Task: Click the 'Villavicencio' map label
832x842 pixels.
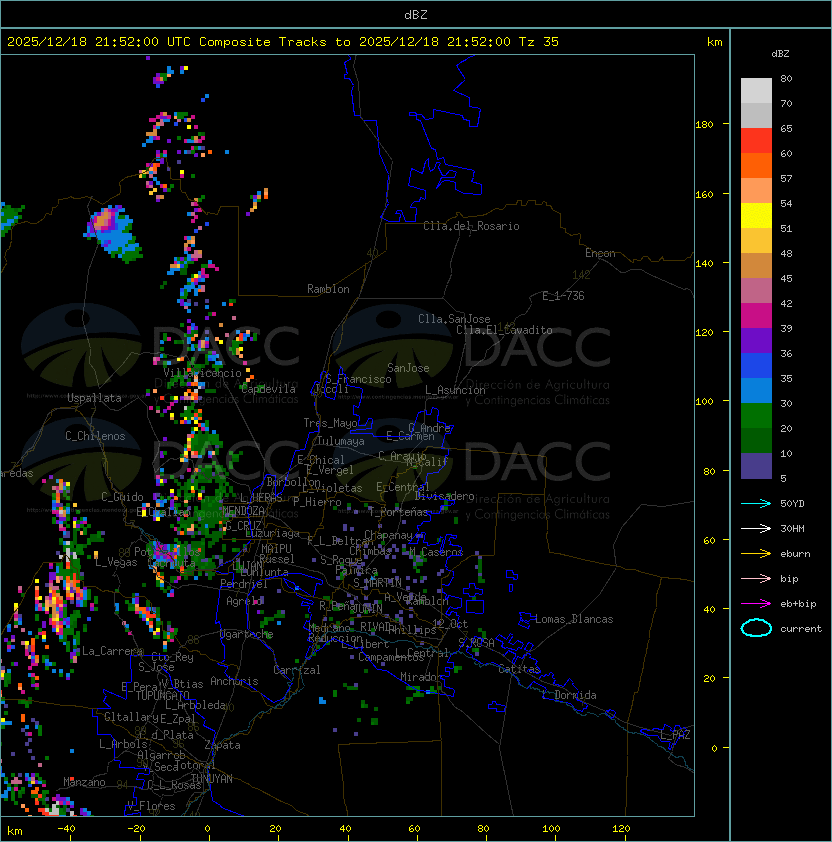Action: (x=202, y=373)
